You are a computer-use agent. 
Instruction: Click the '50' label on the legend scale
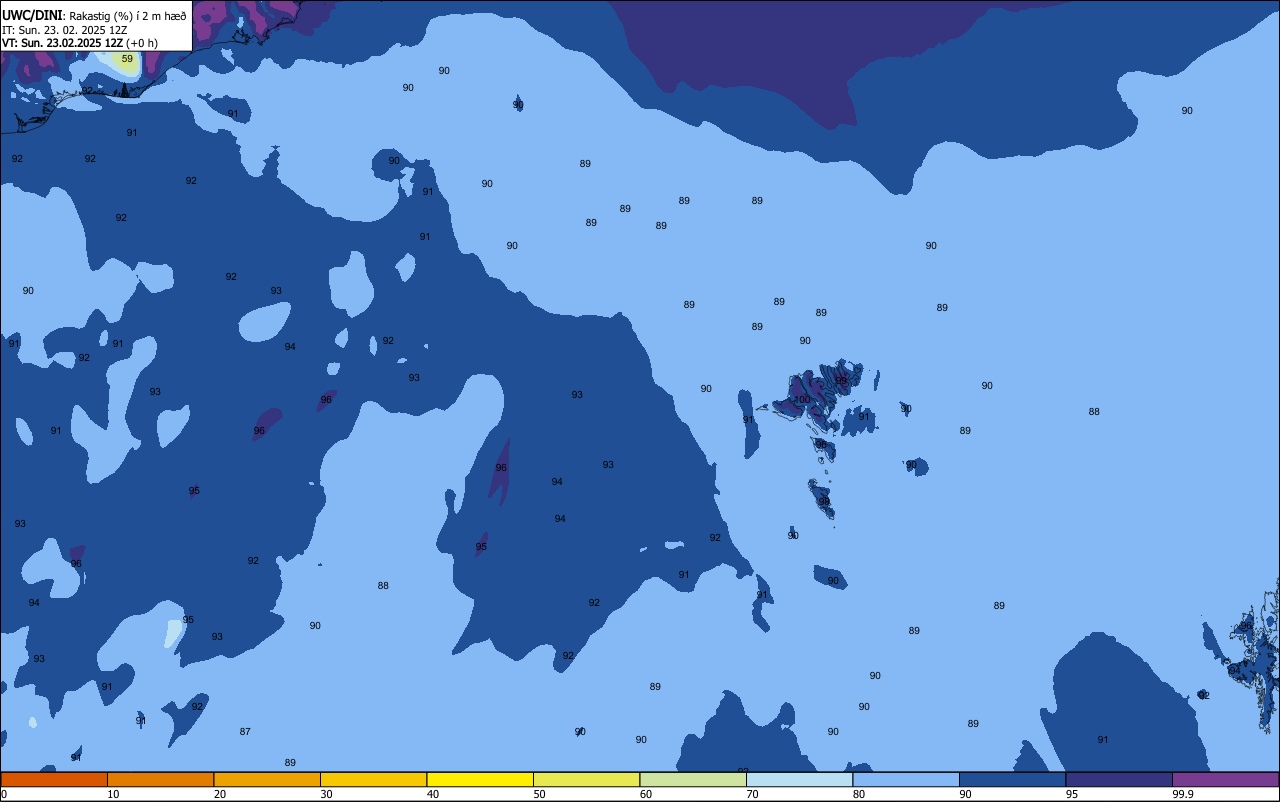point(539,794)
